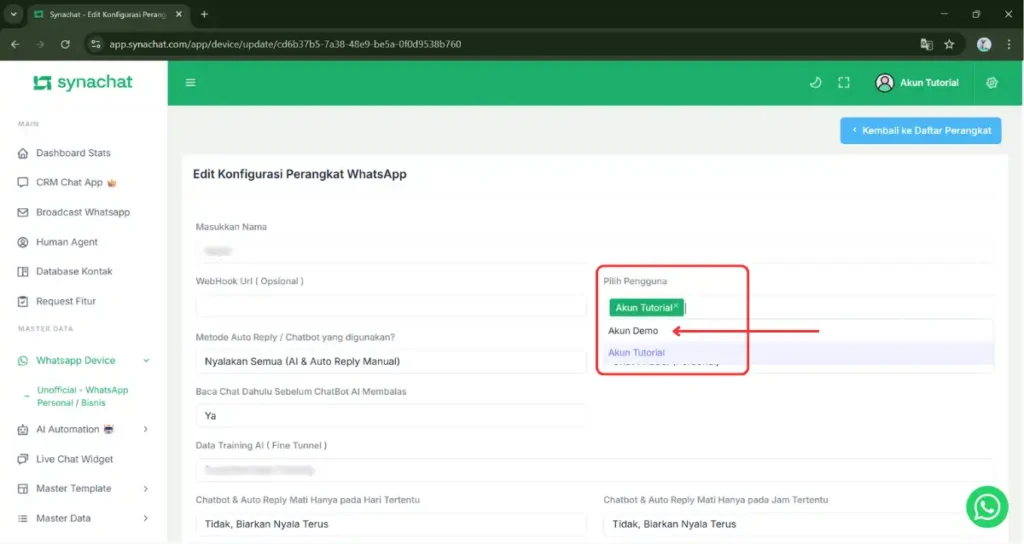This screenshot has width=1024, height=544.
Task: Remove the Akun Tutorial tag with x
Action: (x=677, y=306)
